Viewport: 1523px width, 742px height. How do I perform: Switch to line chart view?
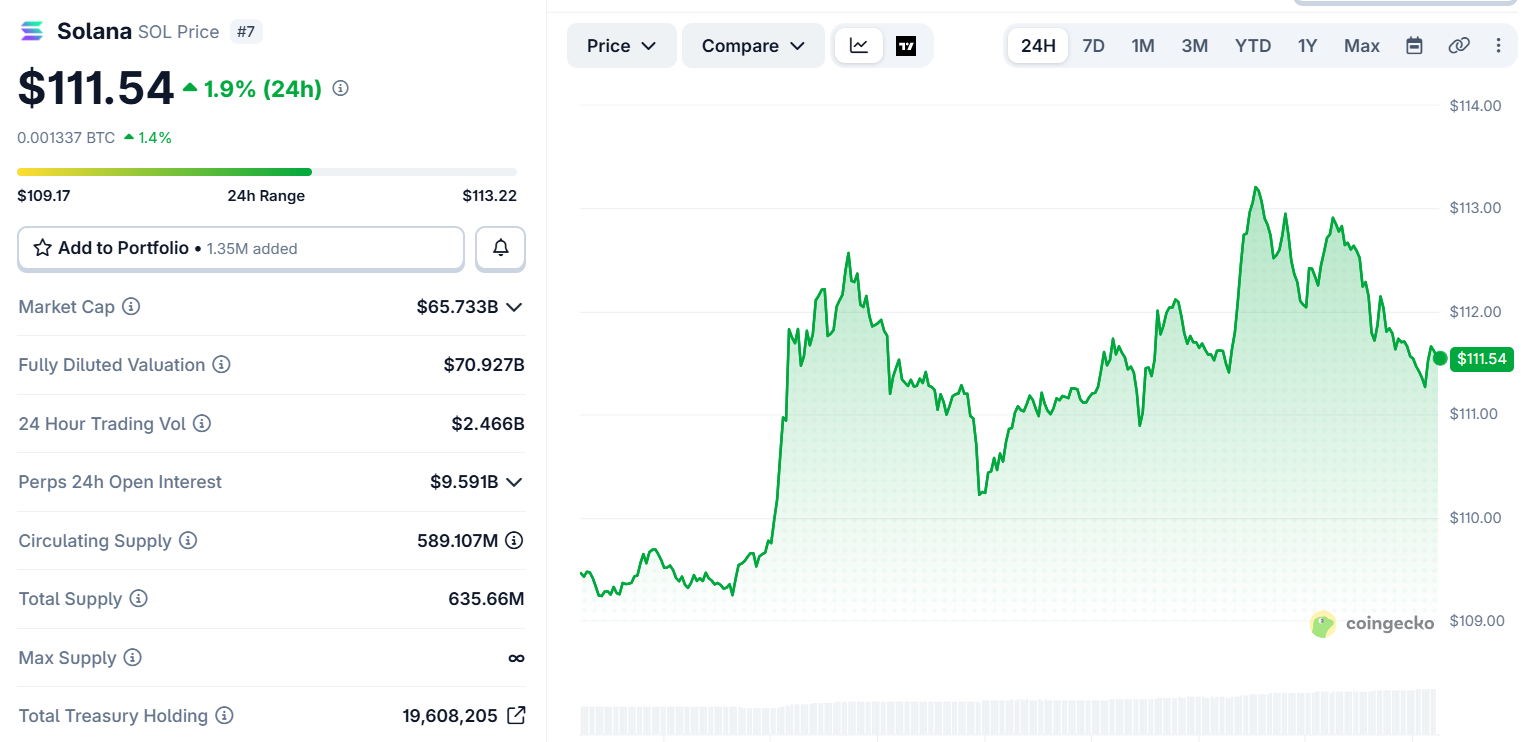point(859,46)
